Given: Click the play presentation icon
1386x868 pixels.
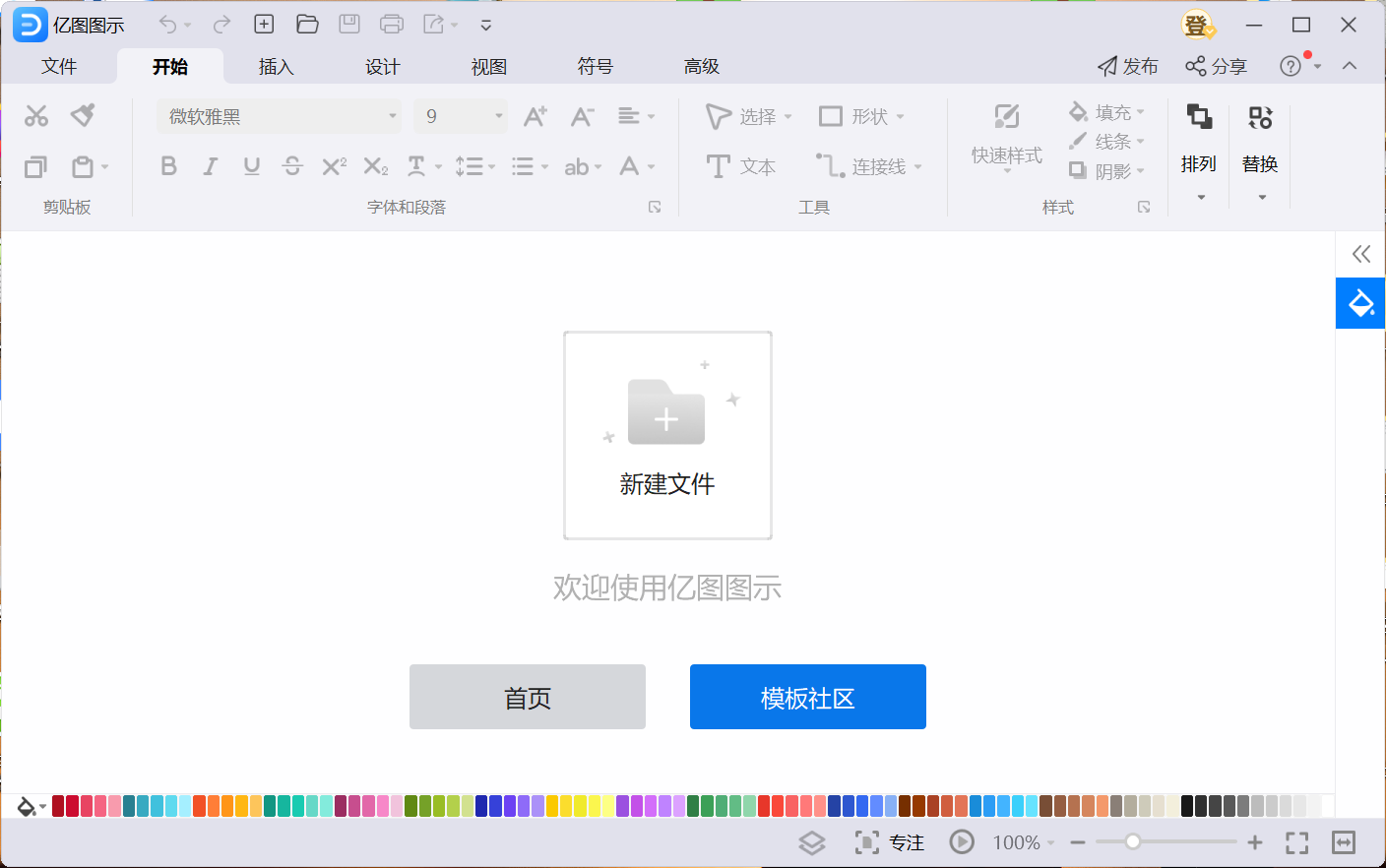Looking at the screenshot, I should [962, 842].
